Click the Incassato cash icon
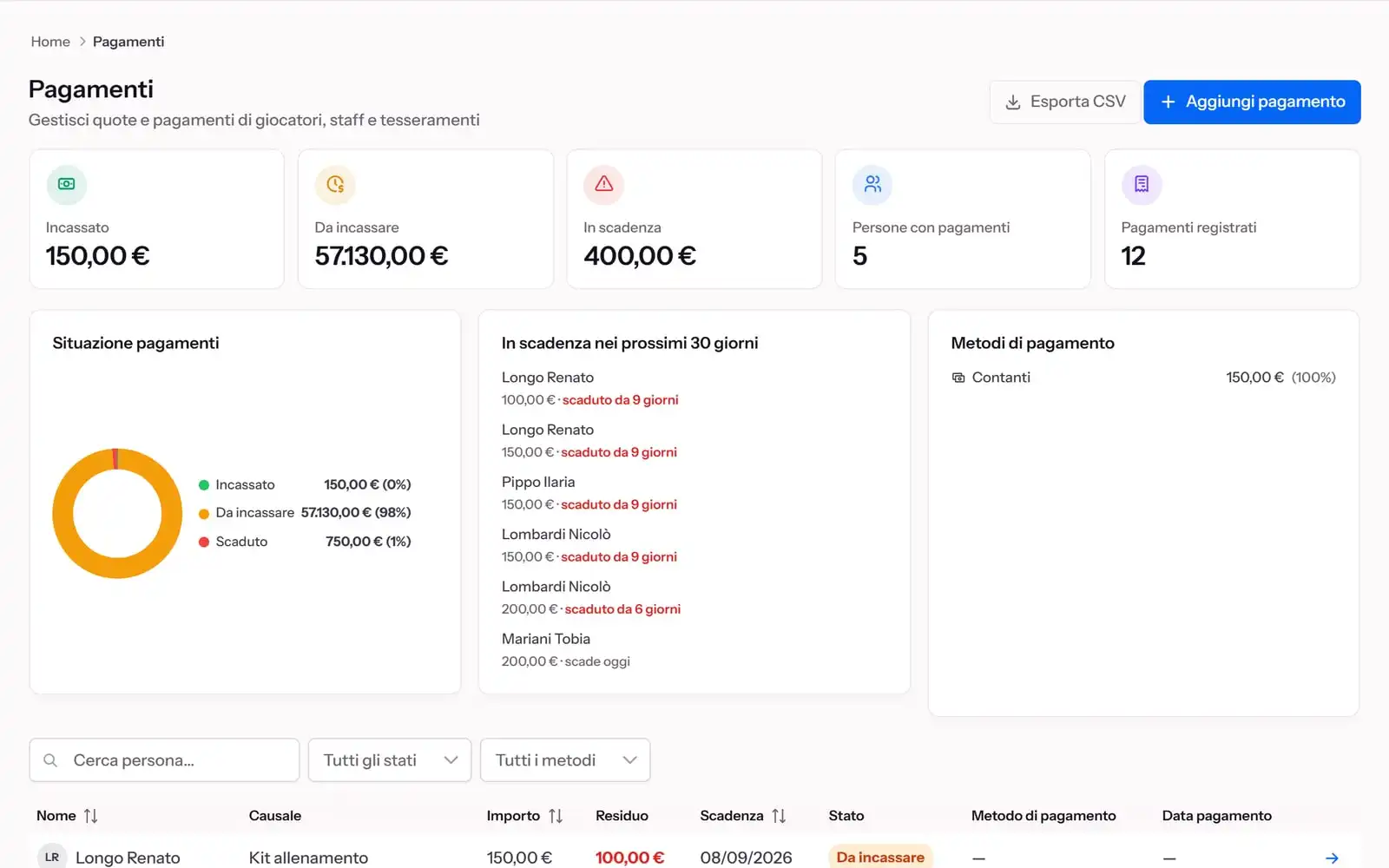Viewport: 1389px width, 868px height. click(67, 184)
